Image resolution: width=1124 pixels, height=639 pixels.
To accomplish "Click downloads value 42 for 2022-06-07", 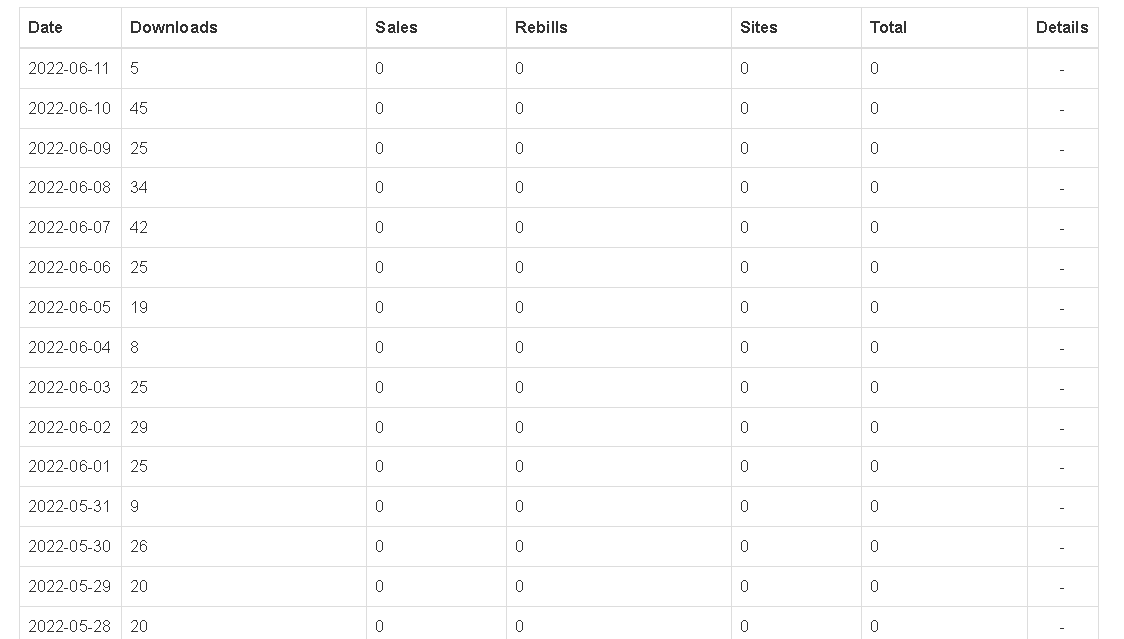I will [139, 227].
